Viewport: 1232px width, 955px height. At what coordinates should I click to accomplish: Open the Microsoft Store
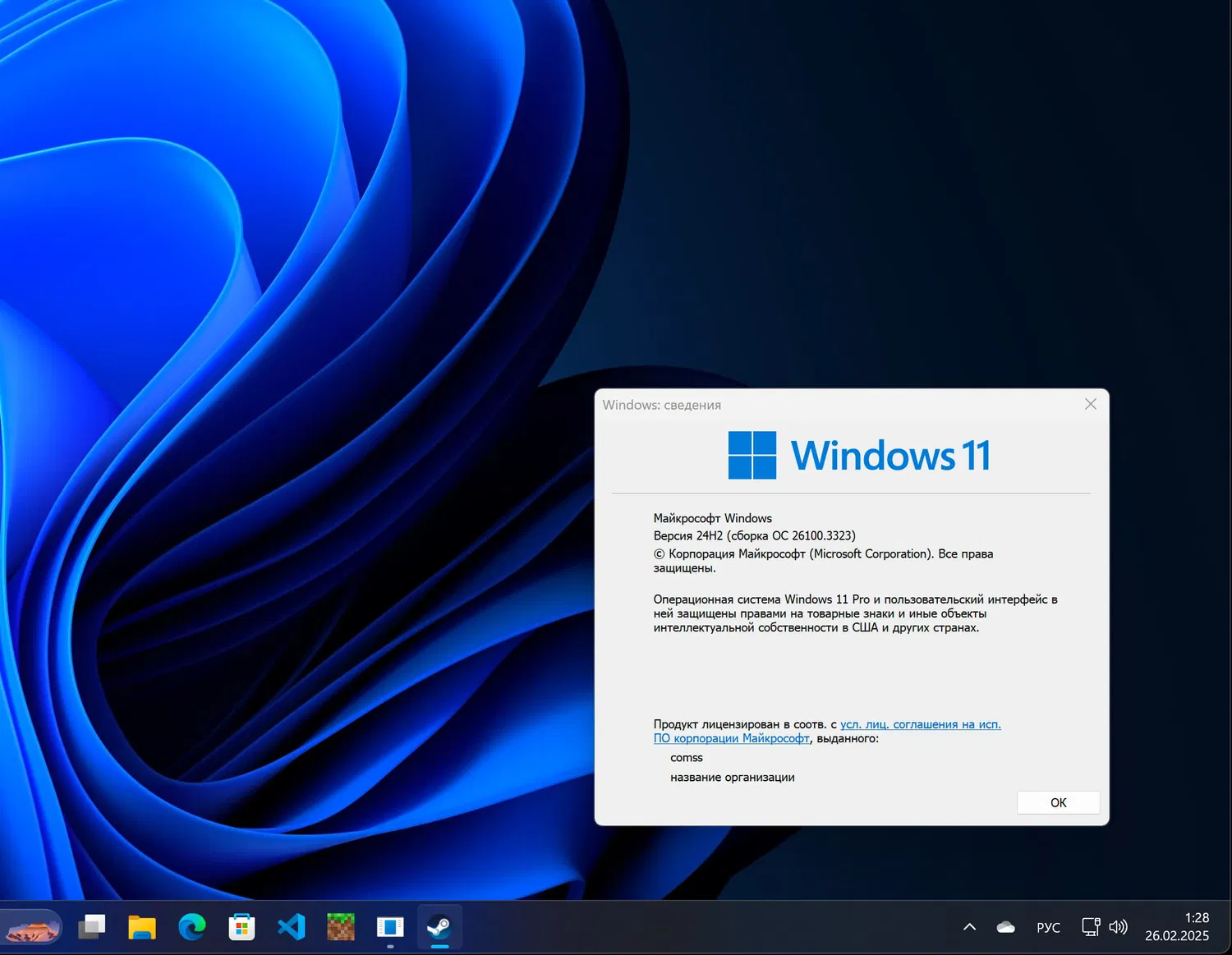(241, 927)
